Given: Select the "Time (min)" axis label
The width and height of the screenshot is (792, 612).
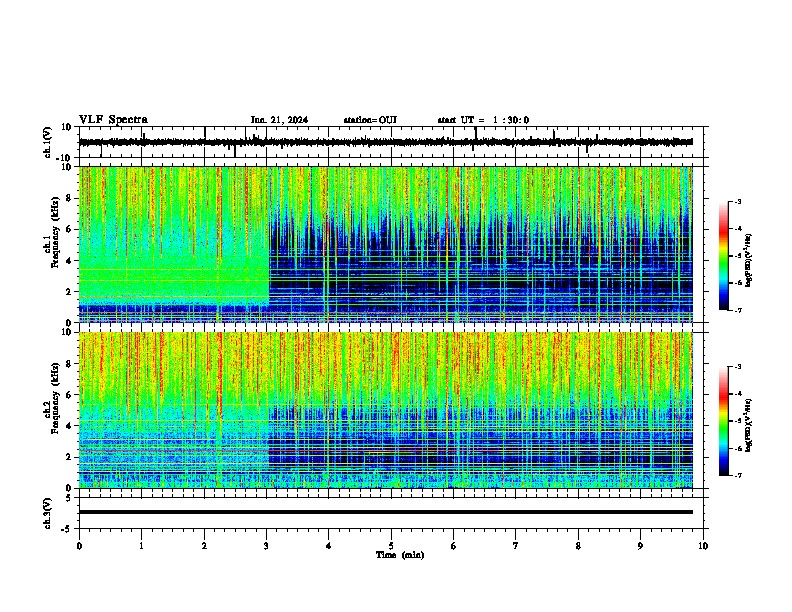Looking at the screenshot, I should [x=400, y=555].
